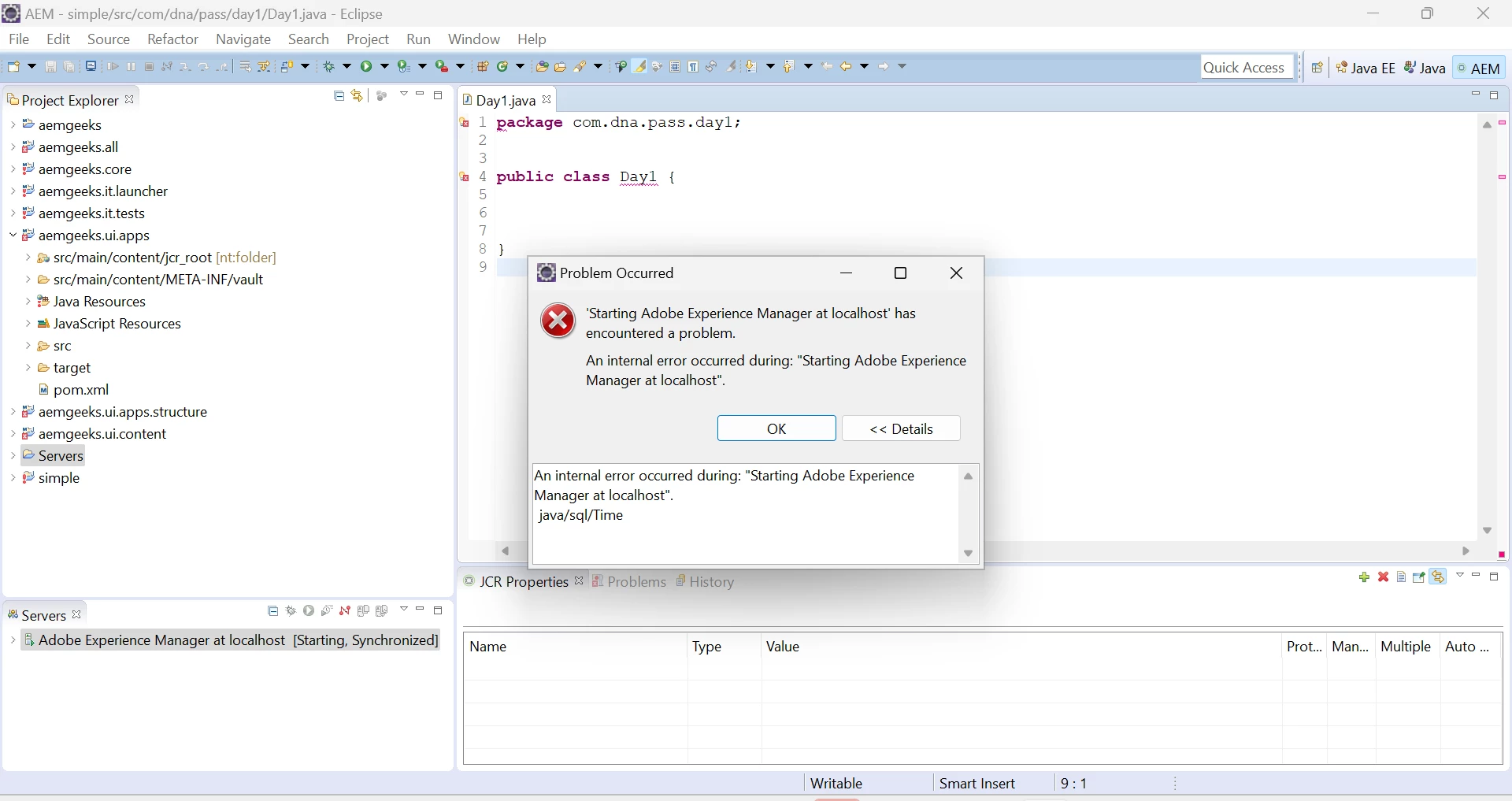Click the error marker on line 4

[x=465, y=177]
